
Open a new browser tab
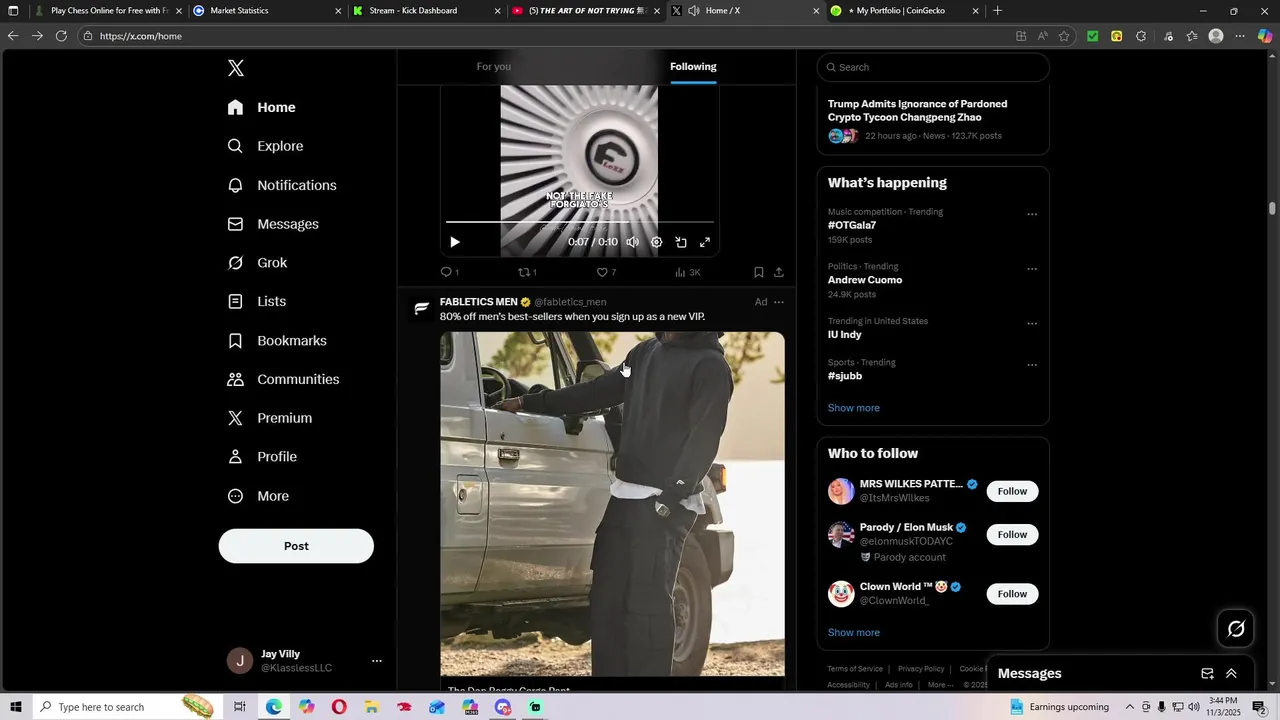coord(997,11)
